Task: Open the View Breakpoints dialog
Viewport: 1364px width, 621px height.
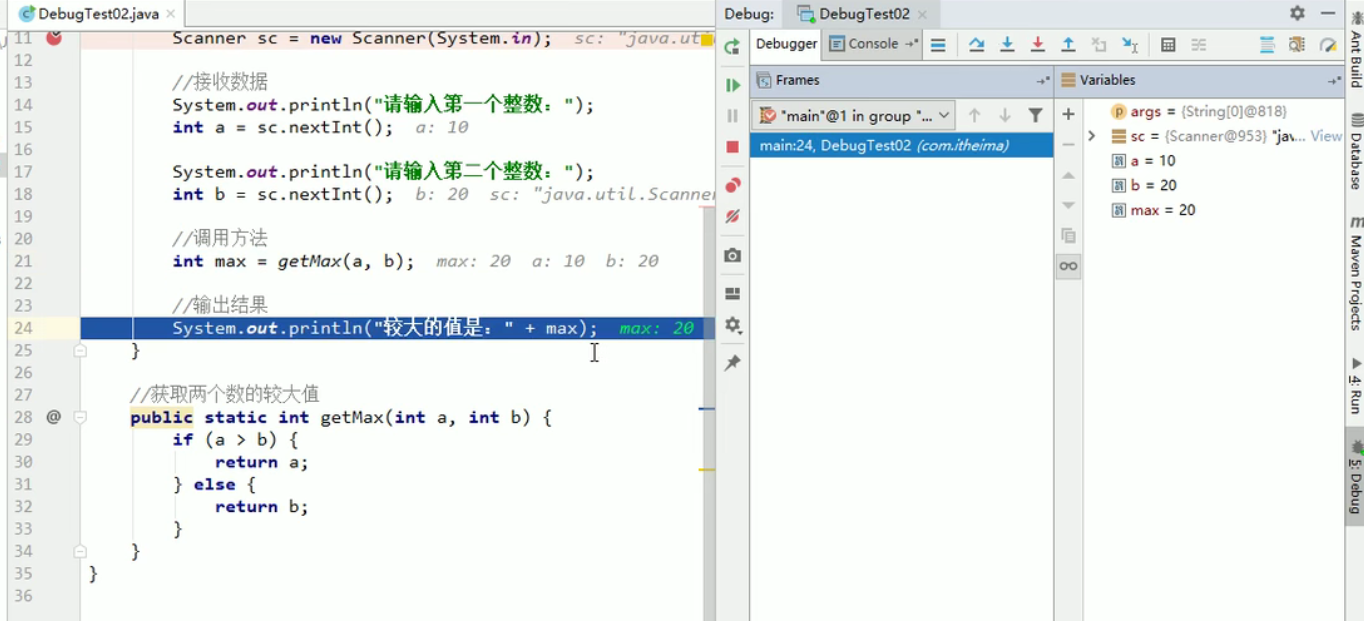Action: click(732, 184)
